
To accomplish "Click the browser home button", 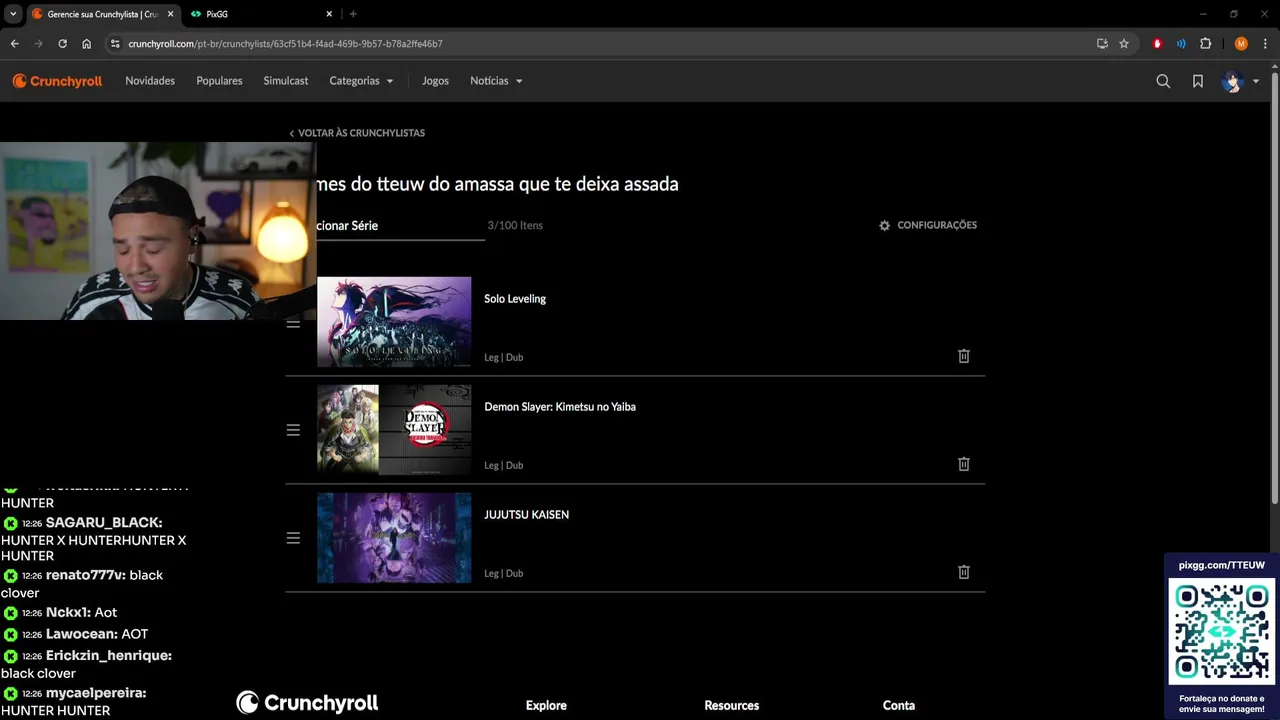I will [x=86, y=44].
